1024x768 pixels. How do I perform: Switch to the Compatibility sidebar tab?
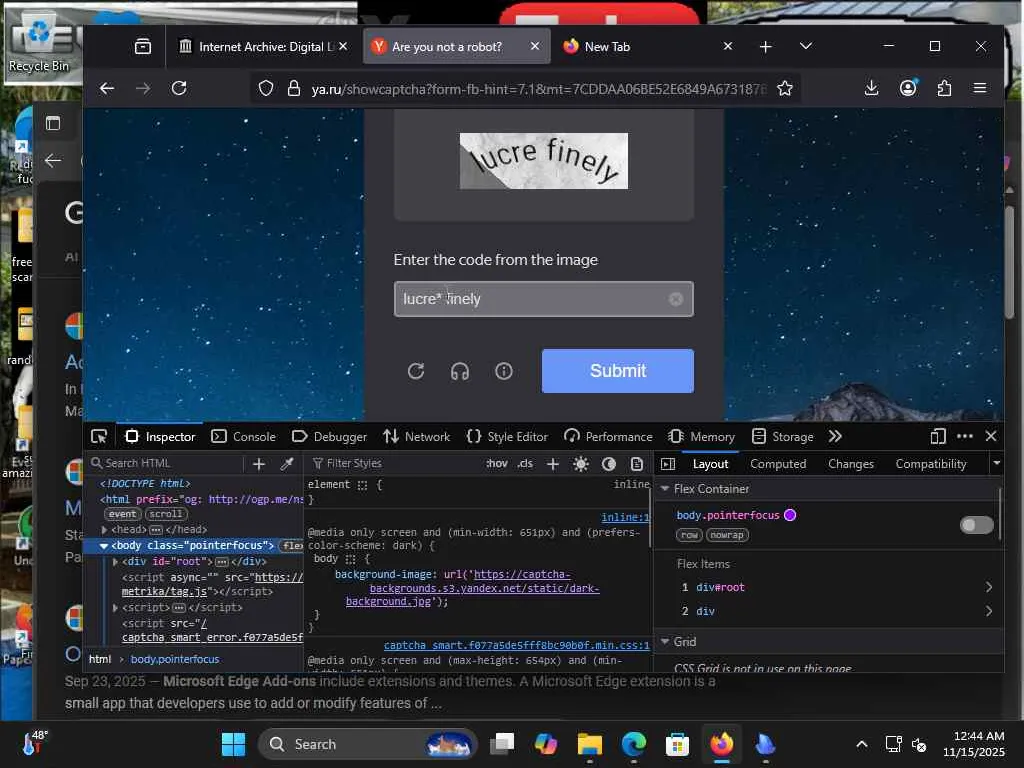pos(931,464)
